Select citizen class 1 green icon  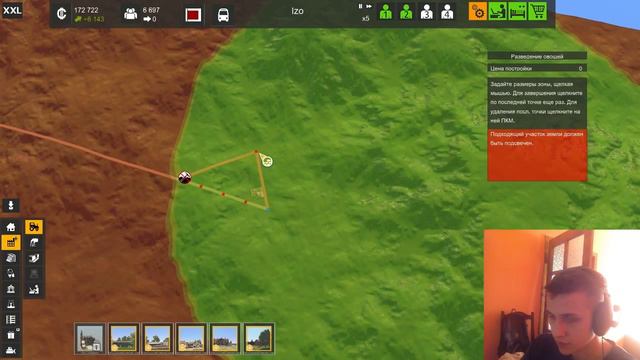[x=386, y=11]
